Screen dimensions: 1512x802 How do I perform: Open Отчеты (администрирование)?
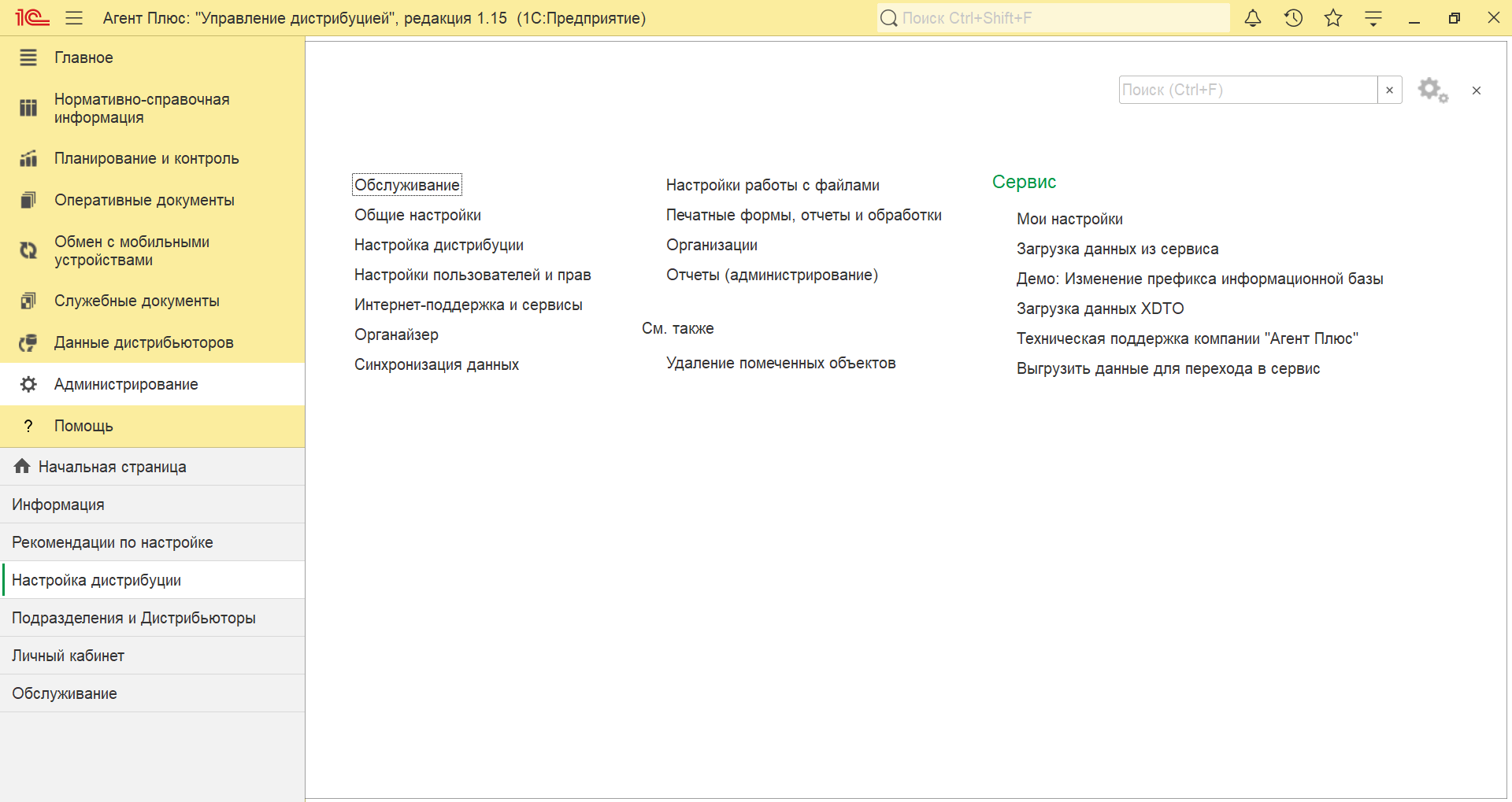pyautogui.click(x=772, y=275)
